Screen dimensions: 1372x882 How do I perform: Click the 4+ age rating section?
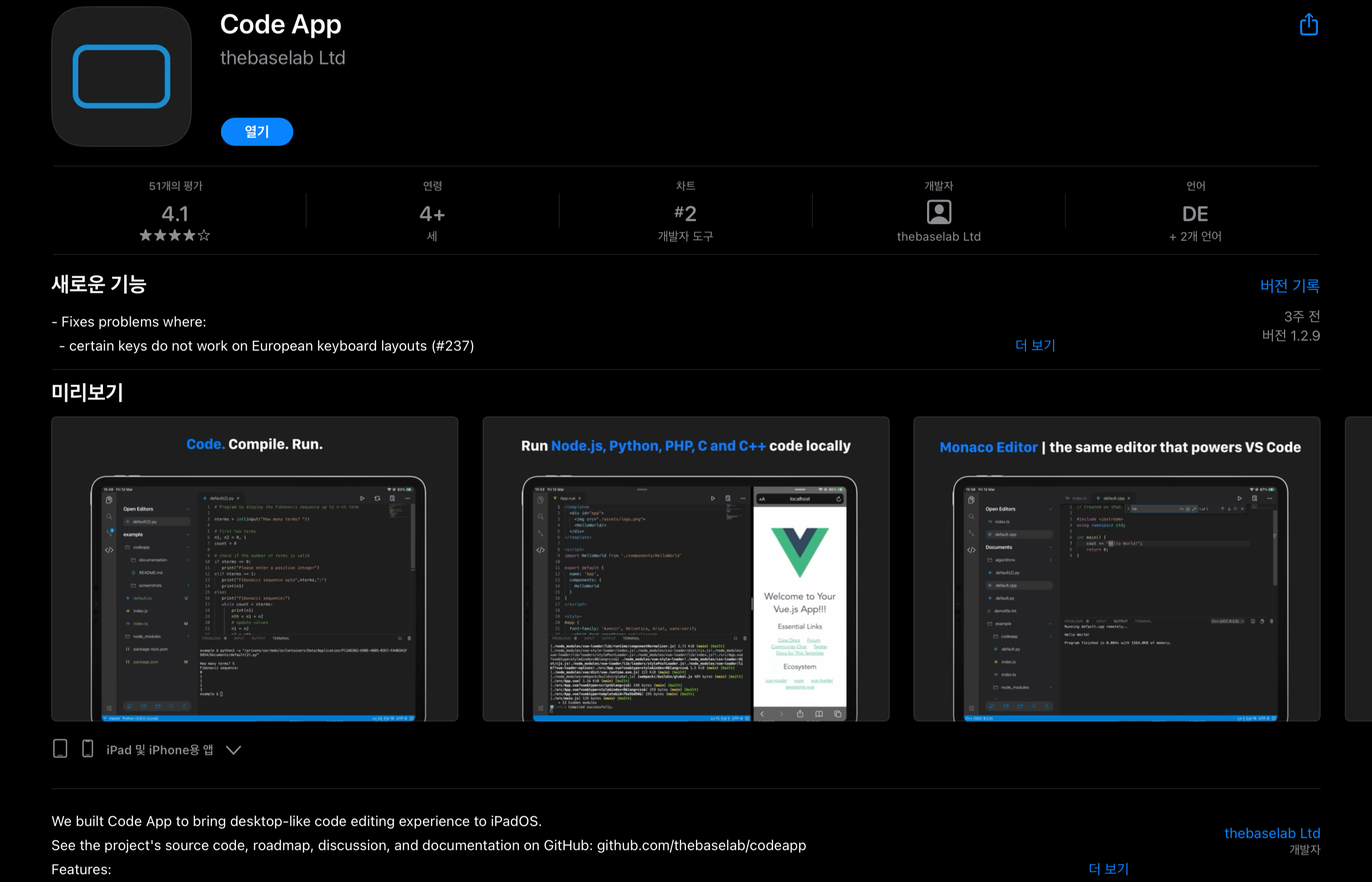coord(431,212)
